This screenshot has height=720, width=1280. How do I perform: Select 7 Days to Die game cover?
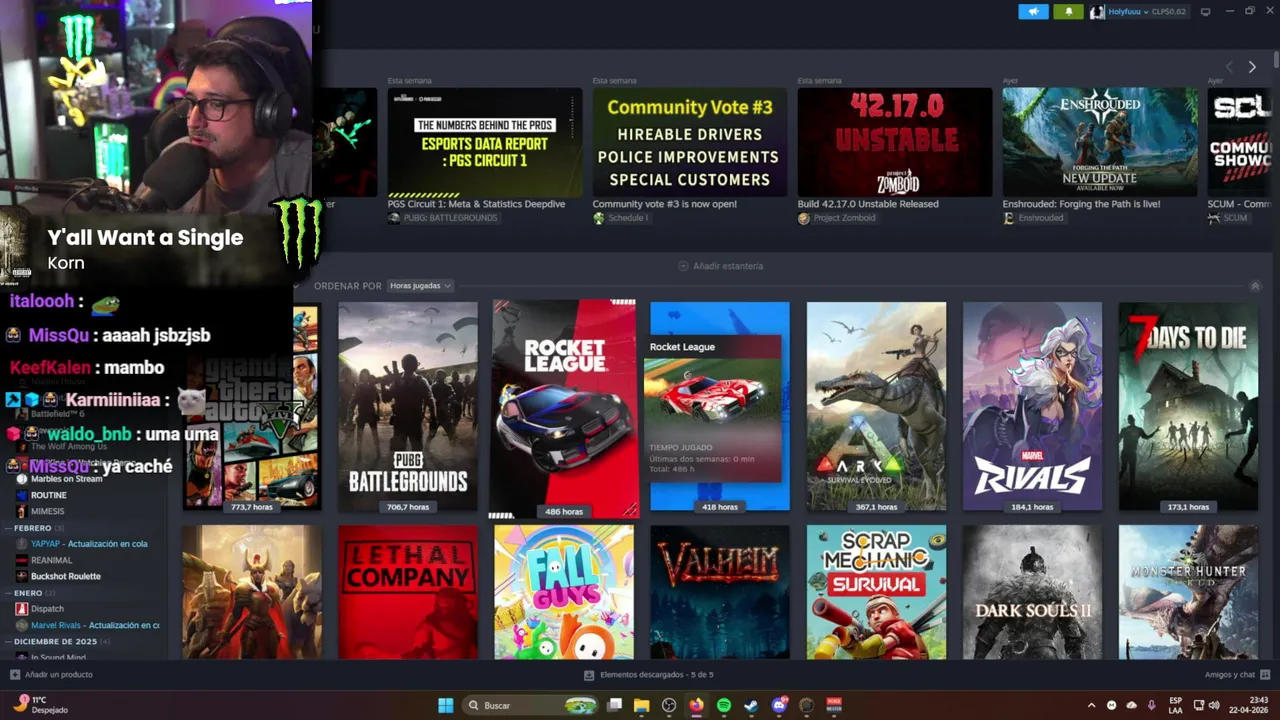coord(1188,406)
